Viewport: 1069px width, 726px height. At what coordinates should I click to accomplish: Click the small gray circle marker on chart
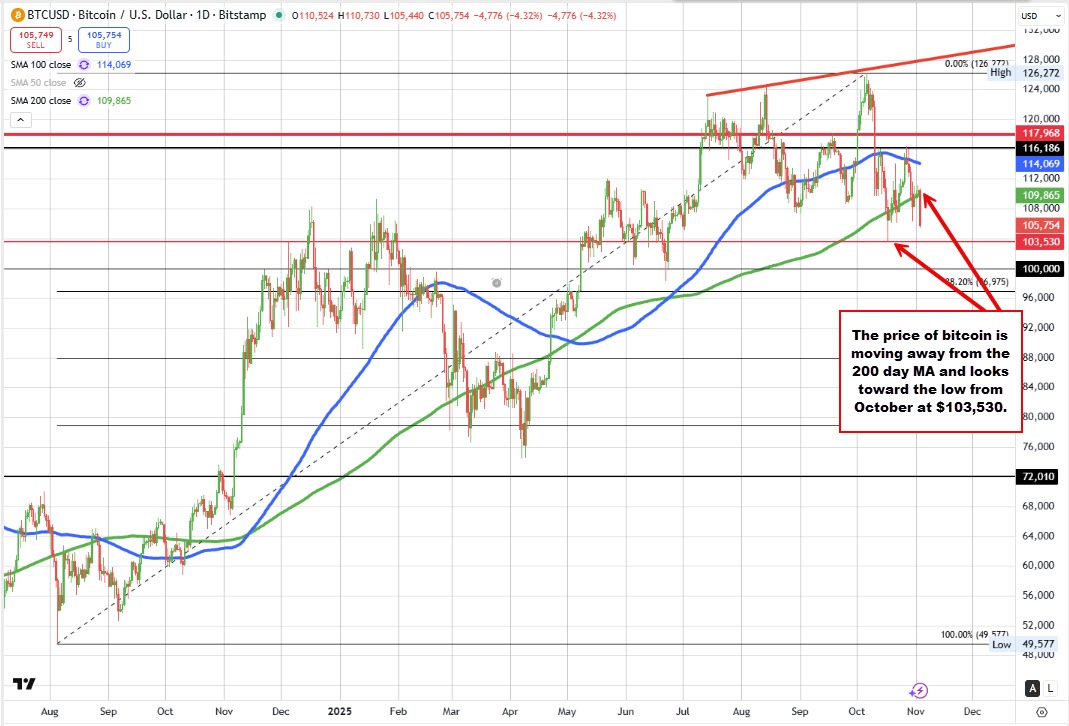tap(497, 283)
